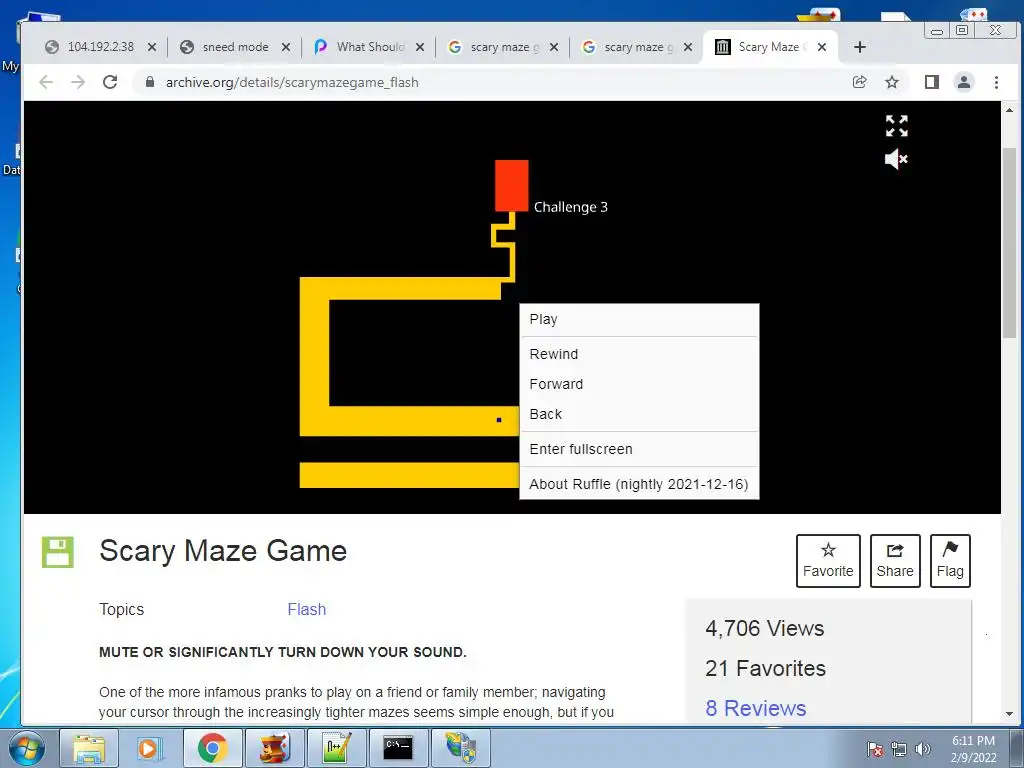Click the scrollbar up arrow
Viewport: 1024px width, 768px height.
coord(1009,110)
